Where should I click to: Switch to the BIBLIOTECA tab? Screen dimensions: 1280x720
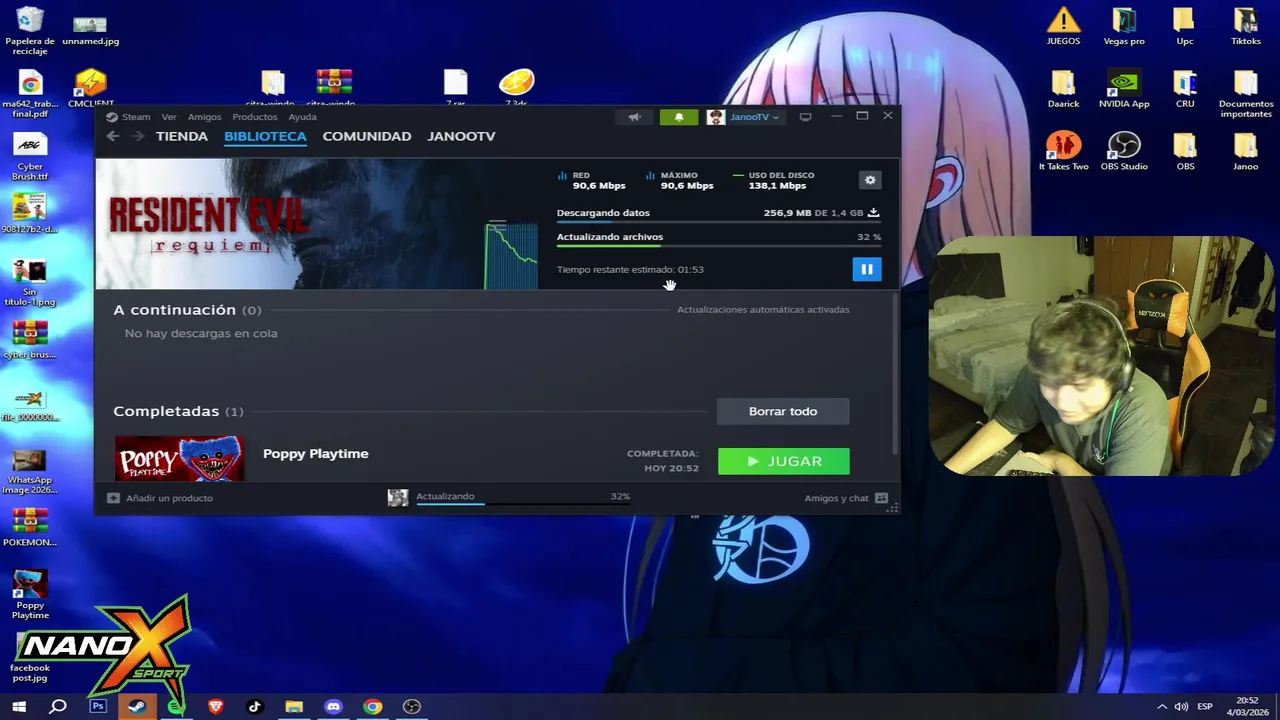(265, 136)
